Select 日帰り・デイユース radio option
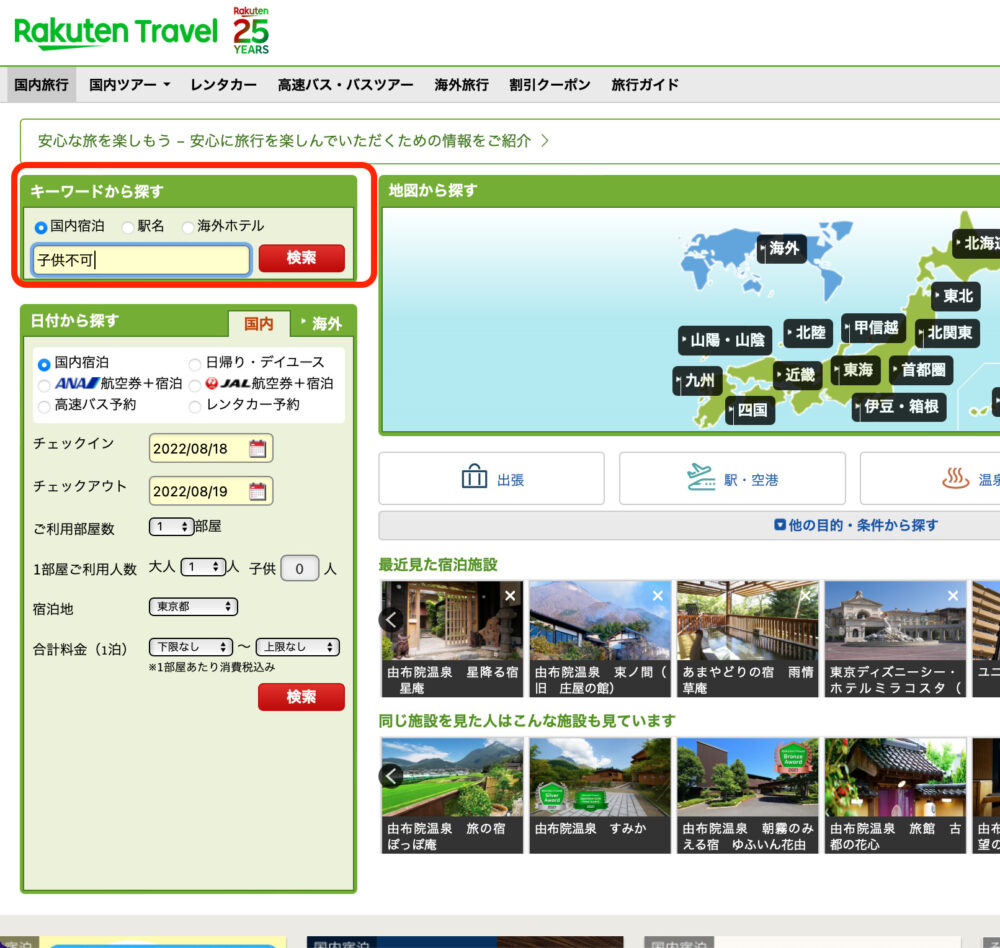The width and height of the screenshot is (1000, 948). (195, 364)
